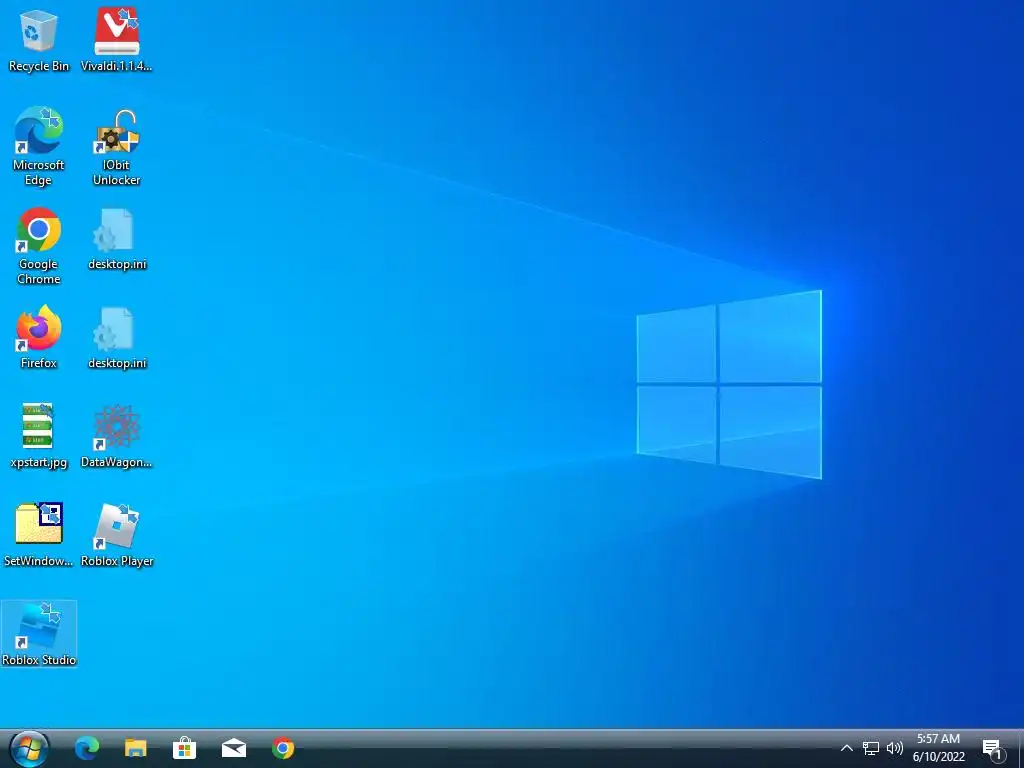Select the Google Chrome desktop shortcut
This screenshot has width=1024, height=768.
pos(39,246)
